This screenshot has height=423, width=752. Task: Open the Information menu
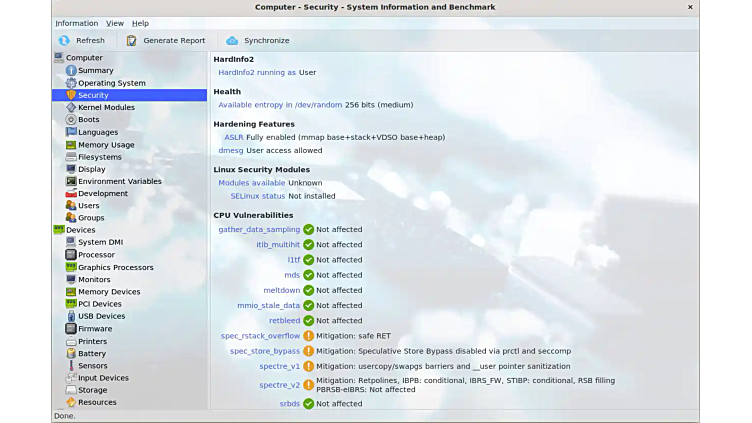tap(77, 23)
